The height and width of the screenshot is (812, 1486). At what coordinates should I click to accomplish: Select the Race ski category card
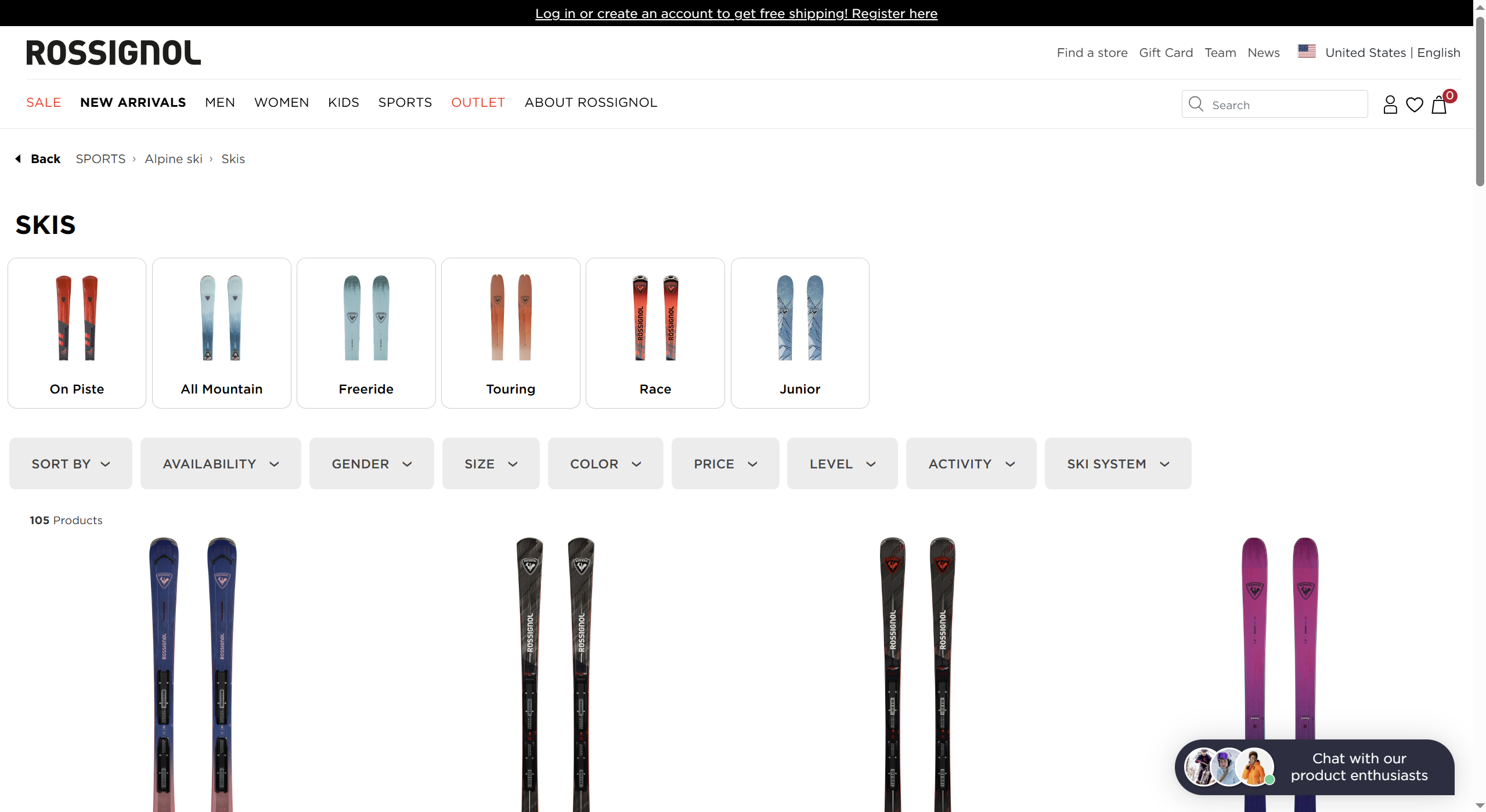[655, 333]
